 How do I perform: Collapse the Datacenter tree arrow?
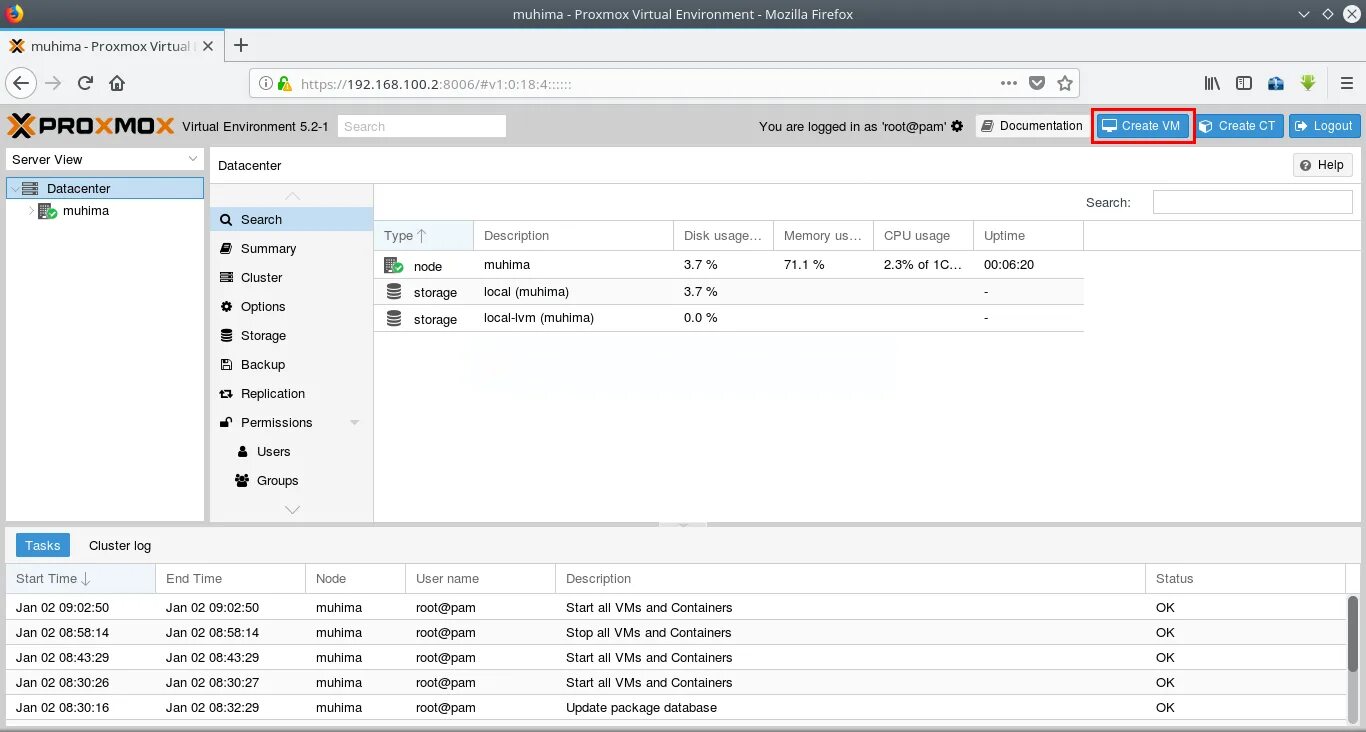[14, 188]
